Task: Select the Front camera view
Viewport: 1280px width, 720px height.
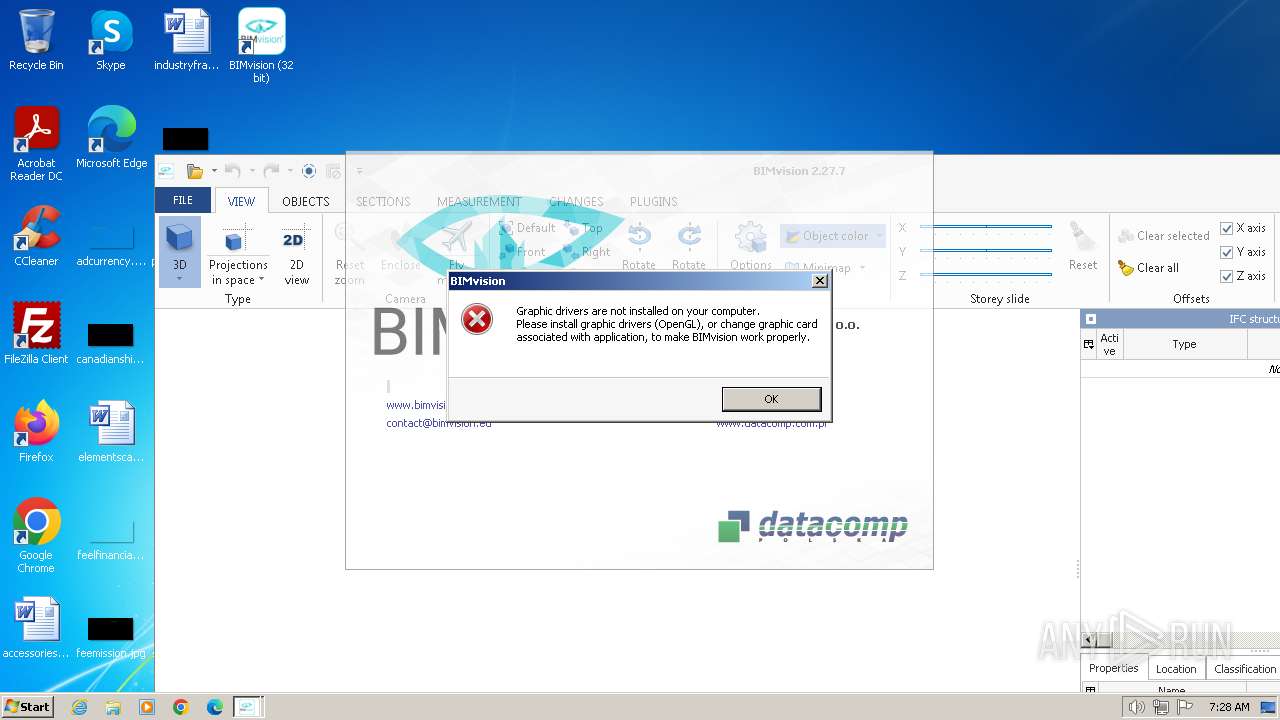Action: point(522,252)
